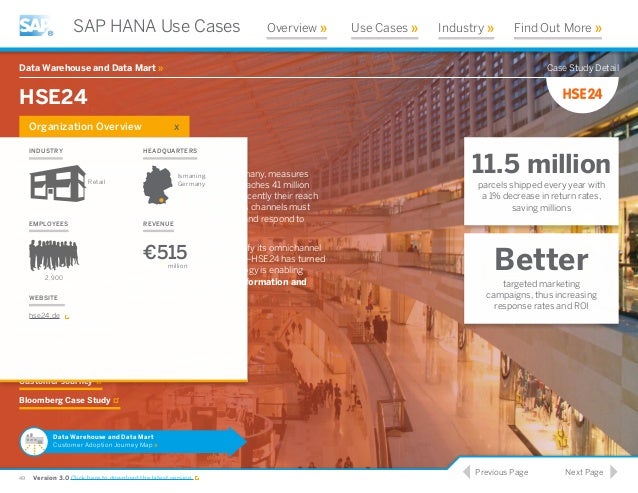Screen dimensions: 638x493
Task: Click the HSE24 logo badge
Action: pyautogui.click(x=582, y=94)
